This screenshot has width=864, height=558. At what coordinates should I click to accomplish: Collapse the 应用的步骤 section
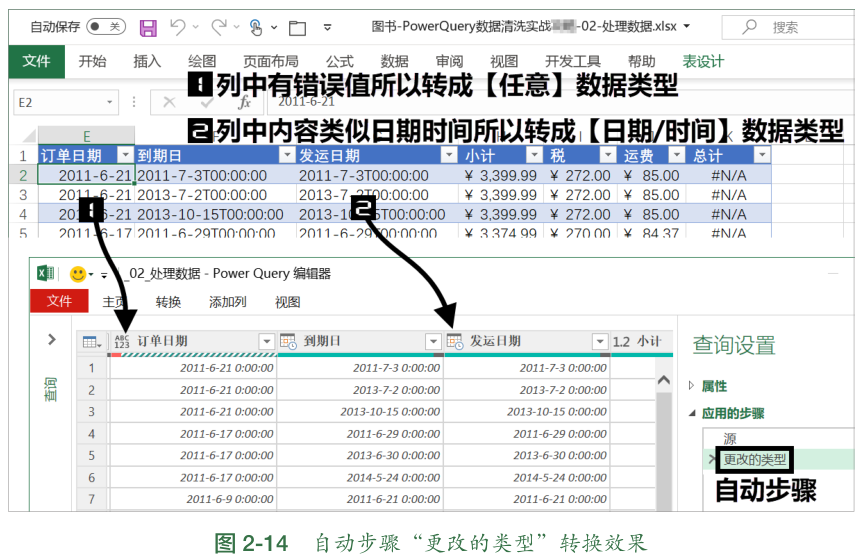pos(692,413)
